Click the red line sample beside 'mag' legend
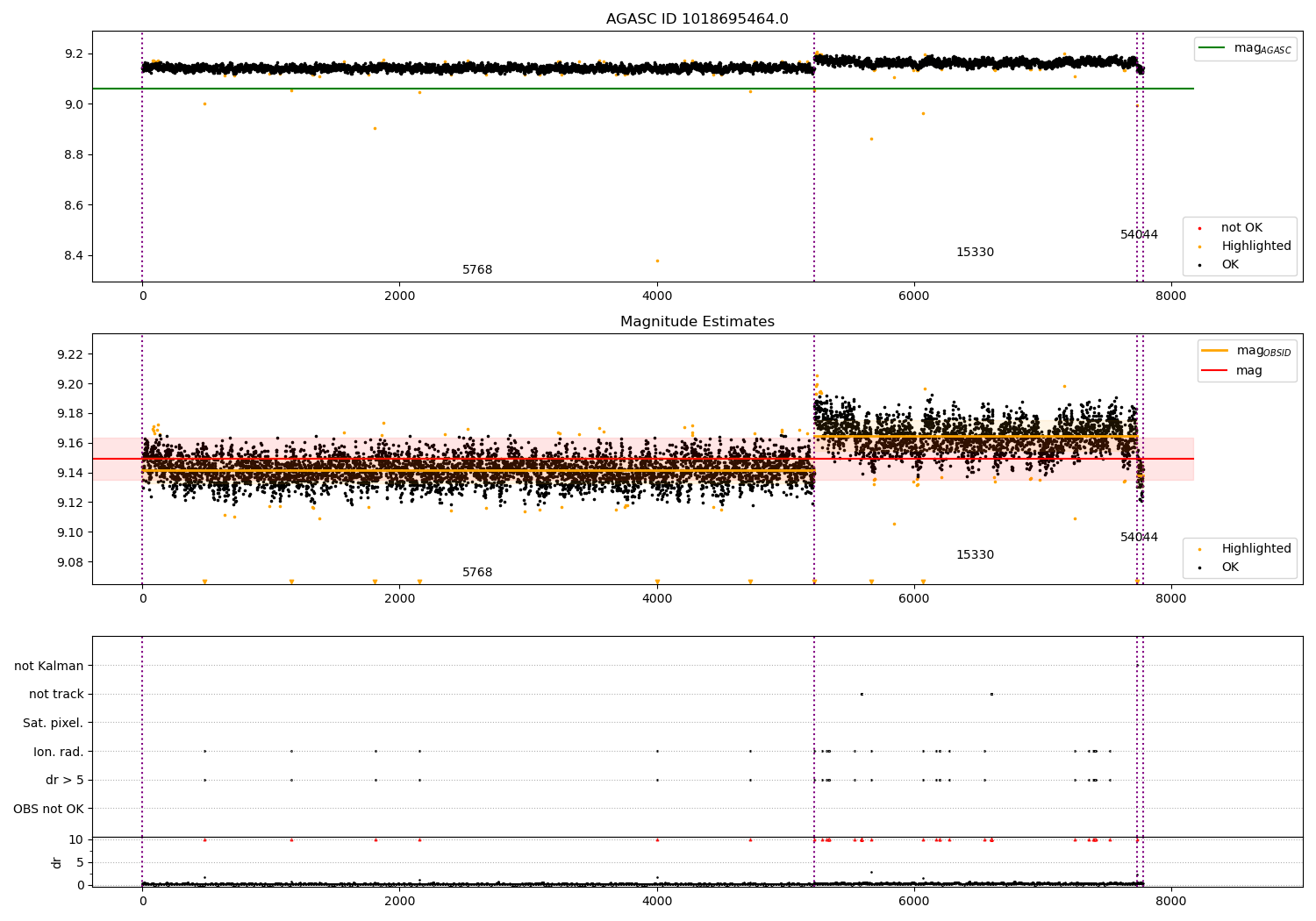The image size is (1316, 921). 1214,371
